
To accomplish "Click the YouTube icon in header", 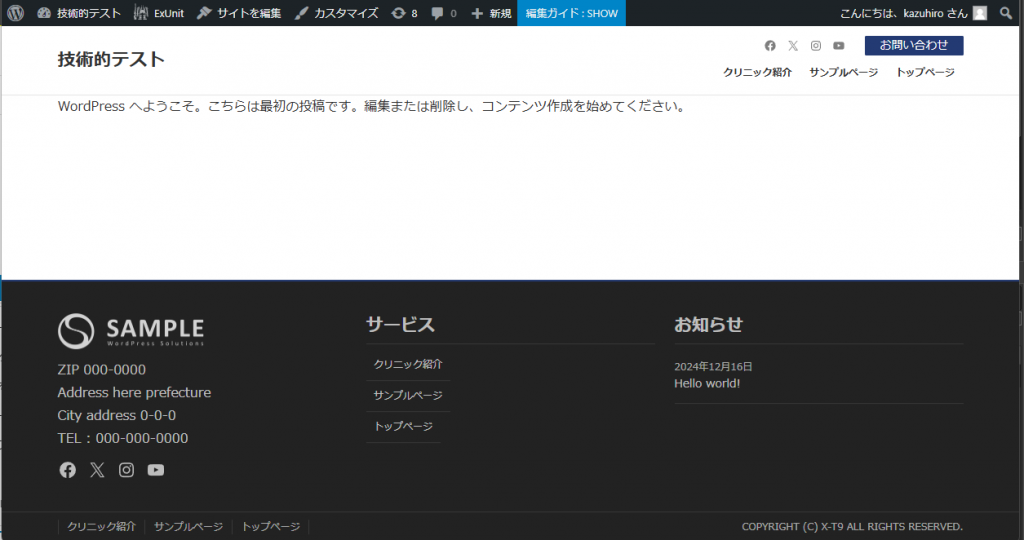I will 839,46.
